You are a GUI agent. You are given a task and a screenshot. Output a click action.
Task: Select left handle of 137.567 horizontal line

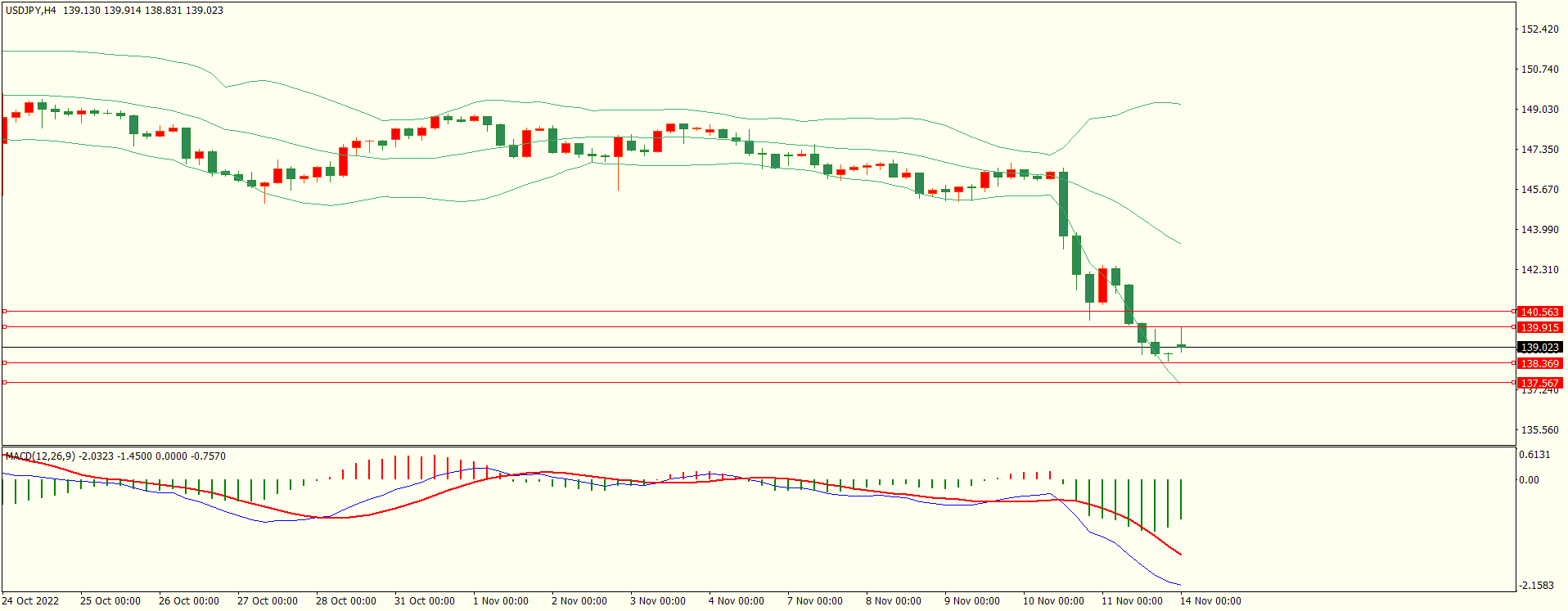(4, 382)
